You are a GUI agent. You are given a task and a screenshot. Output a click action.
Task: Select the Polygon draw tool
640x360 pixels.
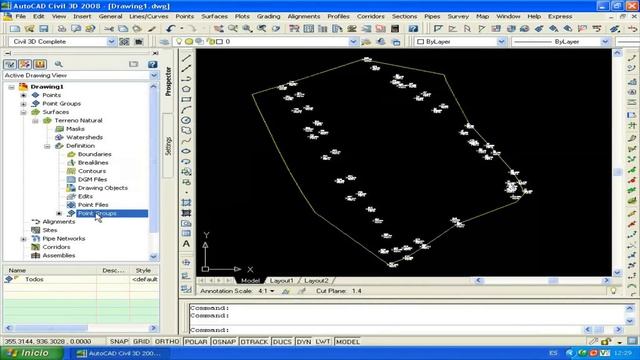[x=186, y=89]
